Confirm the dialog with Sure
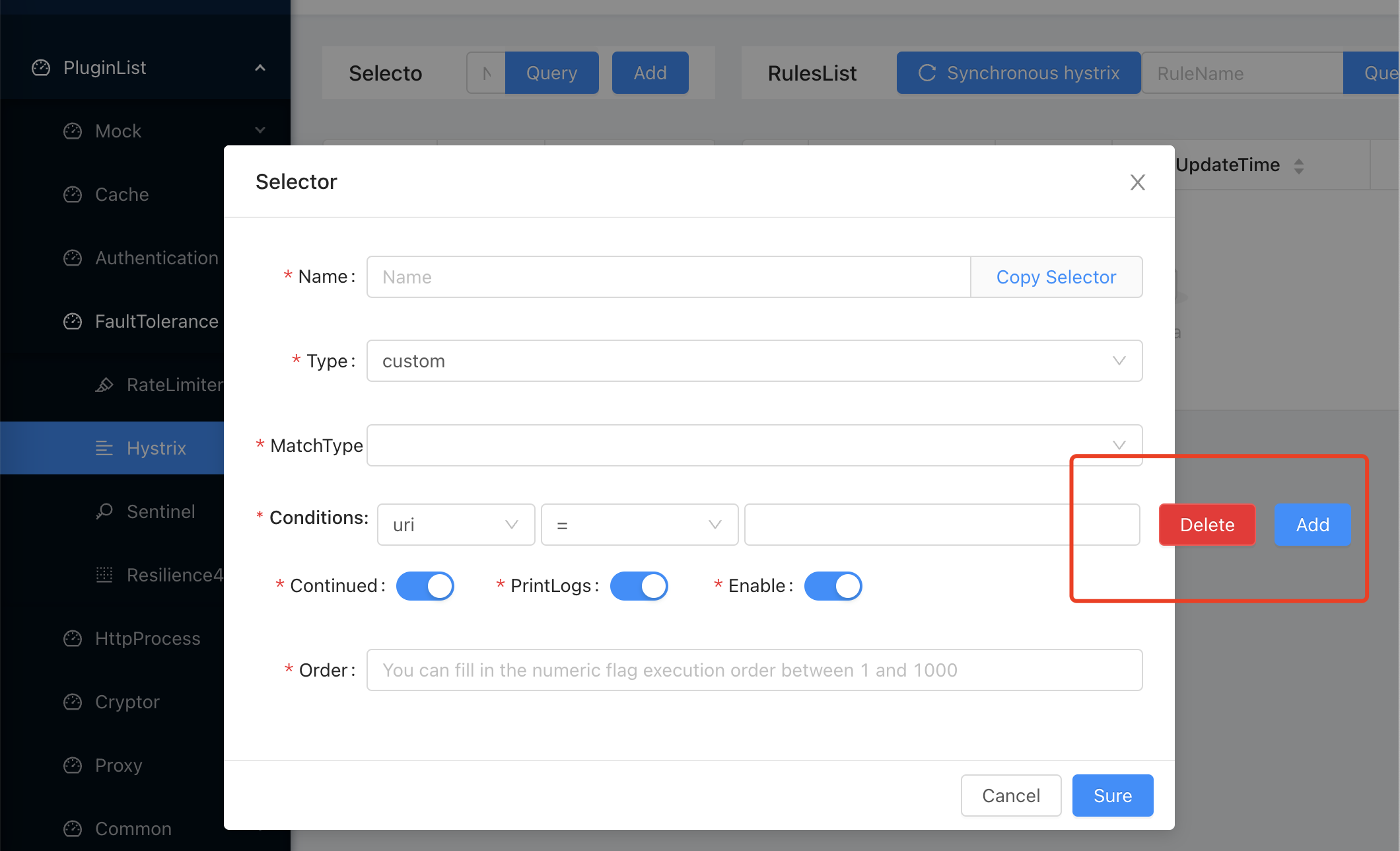This screenshot has height=851, width=1400. point(1112,795)
